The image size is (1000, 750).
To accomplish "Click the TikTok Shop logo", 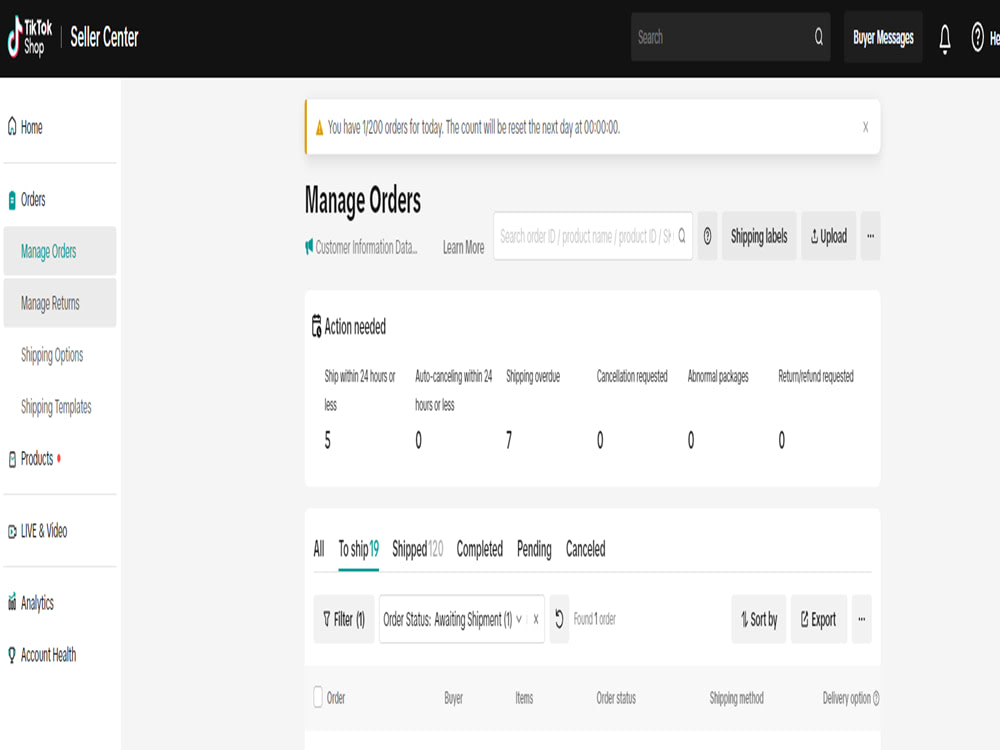I will coord(29,37).
